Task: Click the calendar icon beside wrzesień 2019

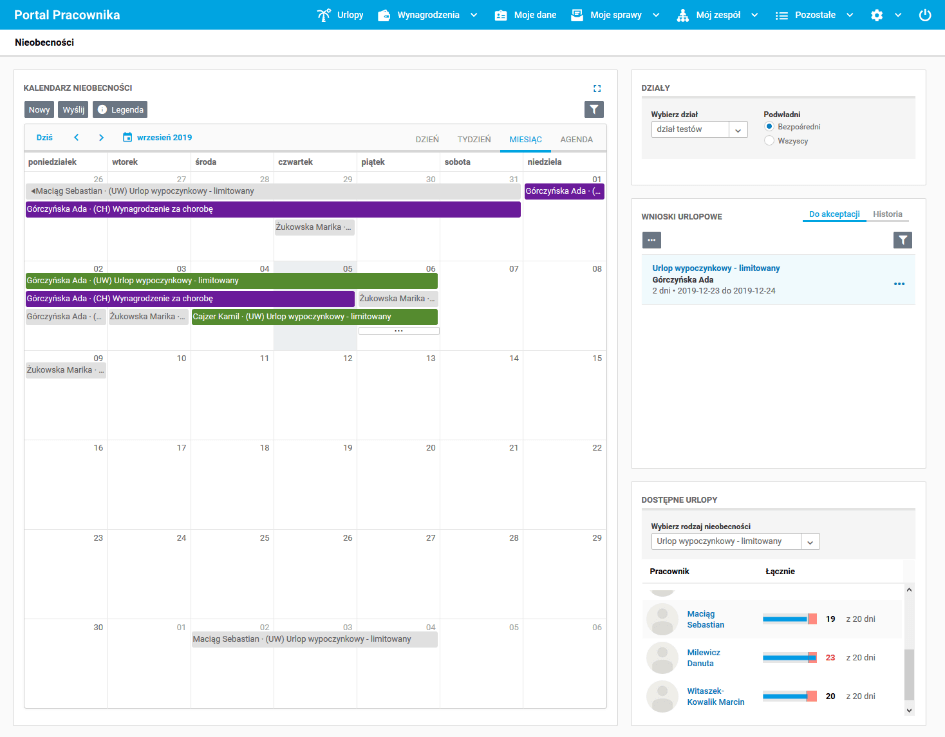Action: coord(127,137)
